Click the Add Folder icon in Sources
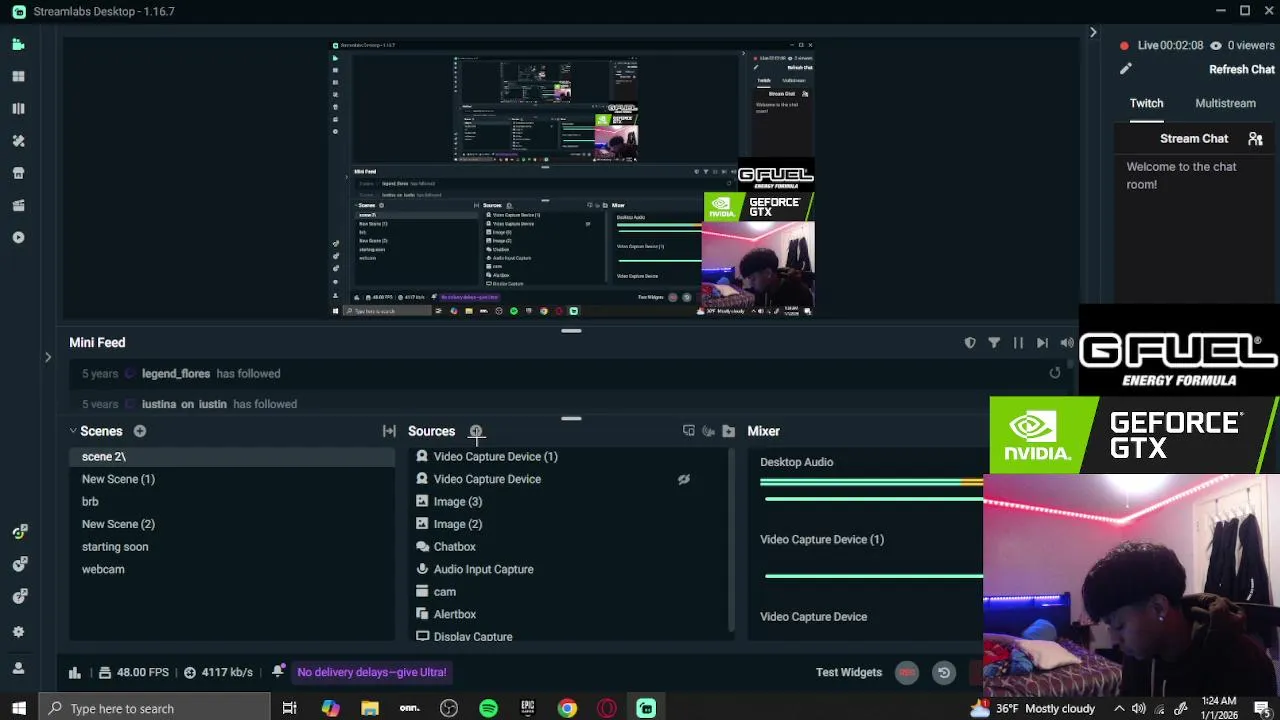This screenshot has width=1280, height=720. click(x=728, y=431)
